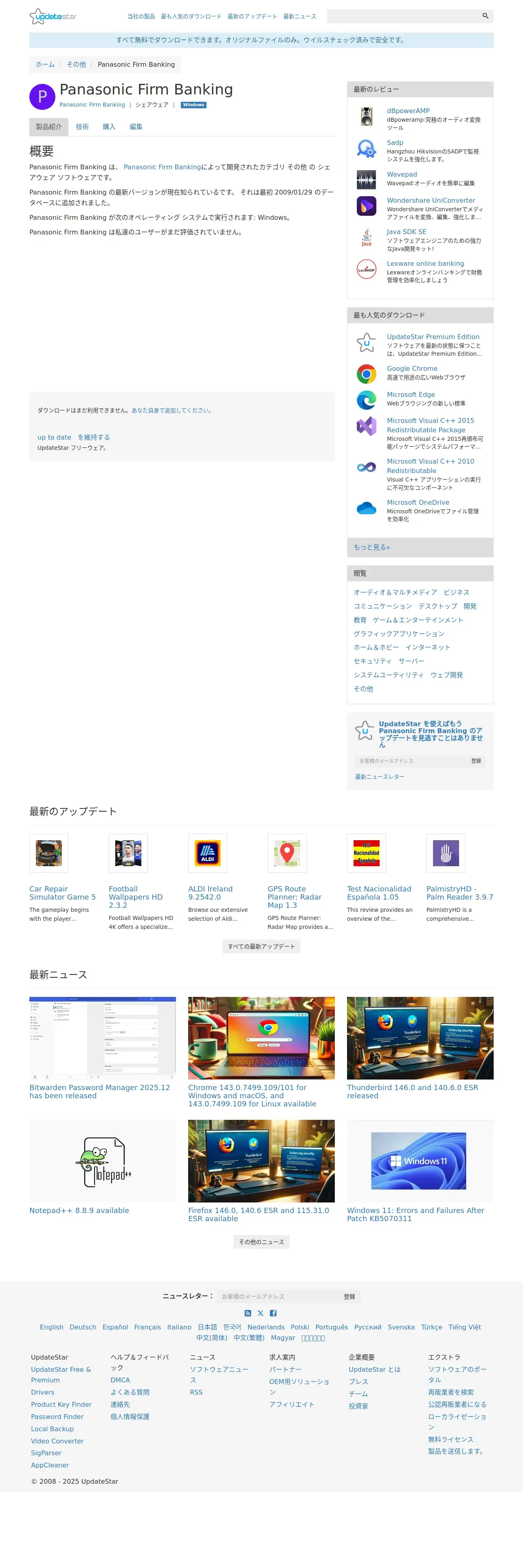Open Thunderbird 146.0 news headline
Viewport: 523px width, 1568px height.
pos(413,1091)
